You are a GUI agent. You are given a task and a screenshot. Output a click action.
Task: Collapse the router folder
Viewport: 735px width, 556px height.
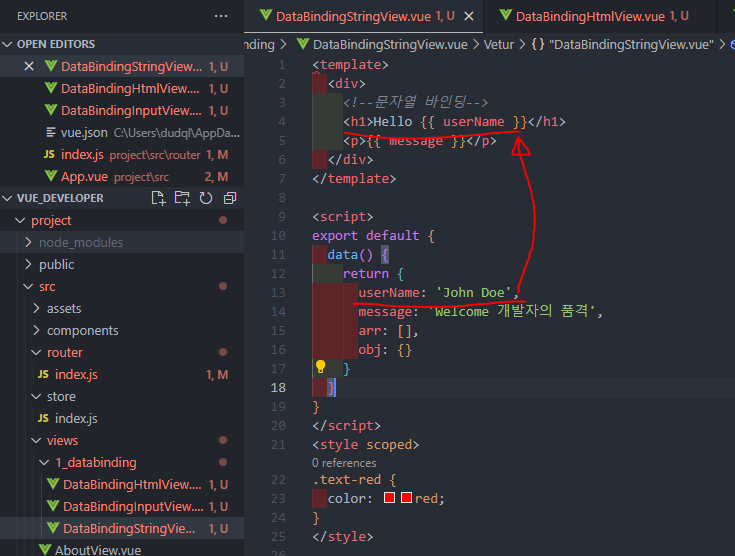(36, 353)
